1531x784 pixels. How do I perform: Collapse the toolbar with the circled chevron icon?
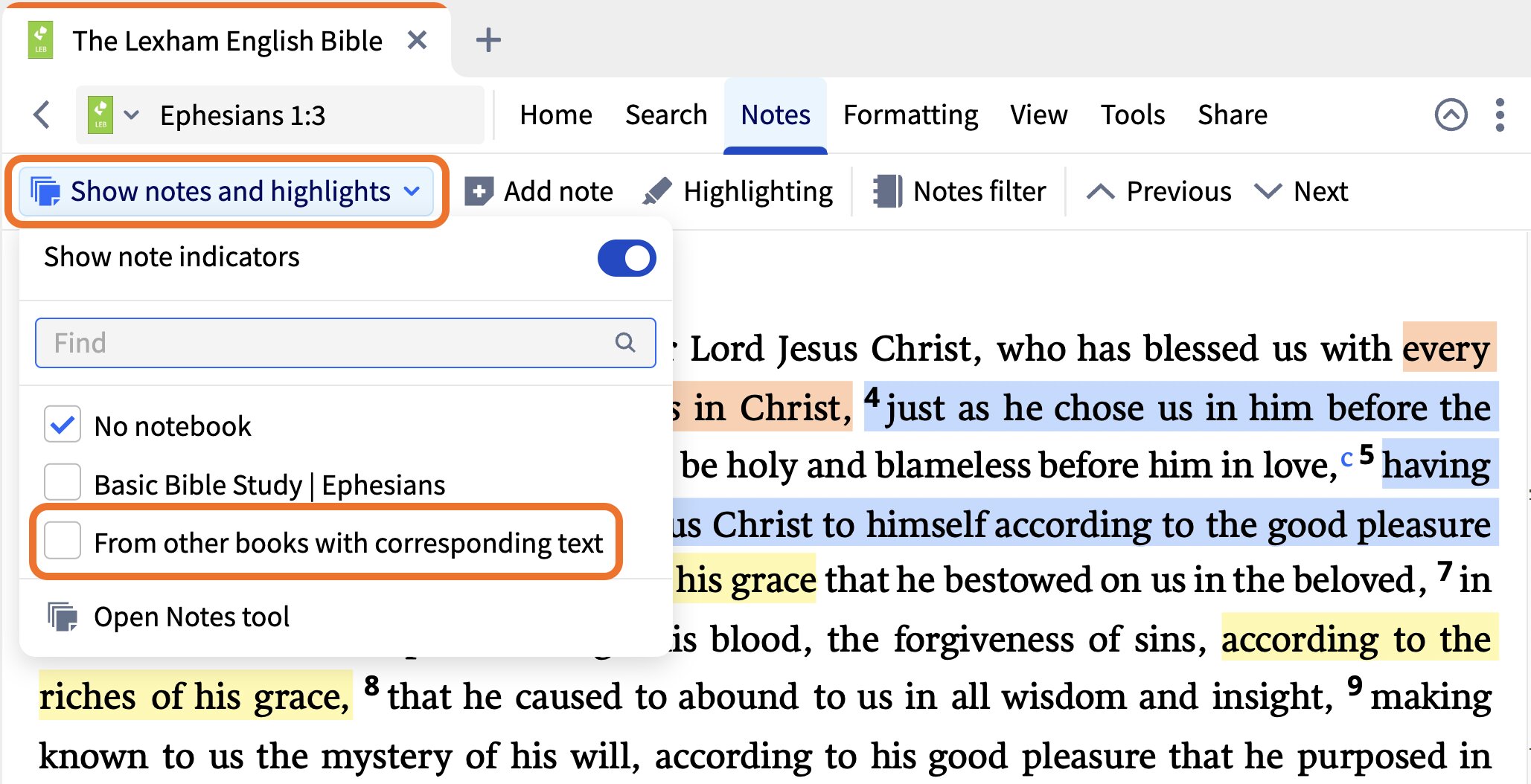[1451, 115]
